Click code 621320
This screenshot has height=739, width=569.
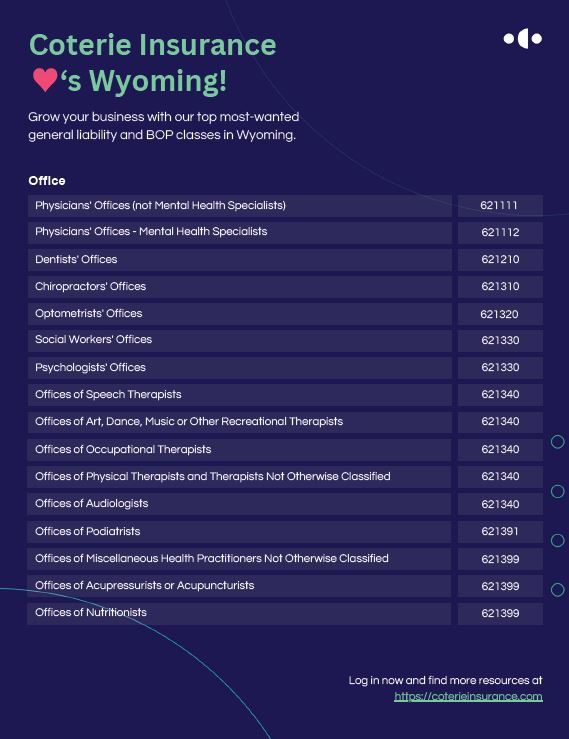pos(500,314)
